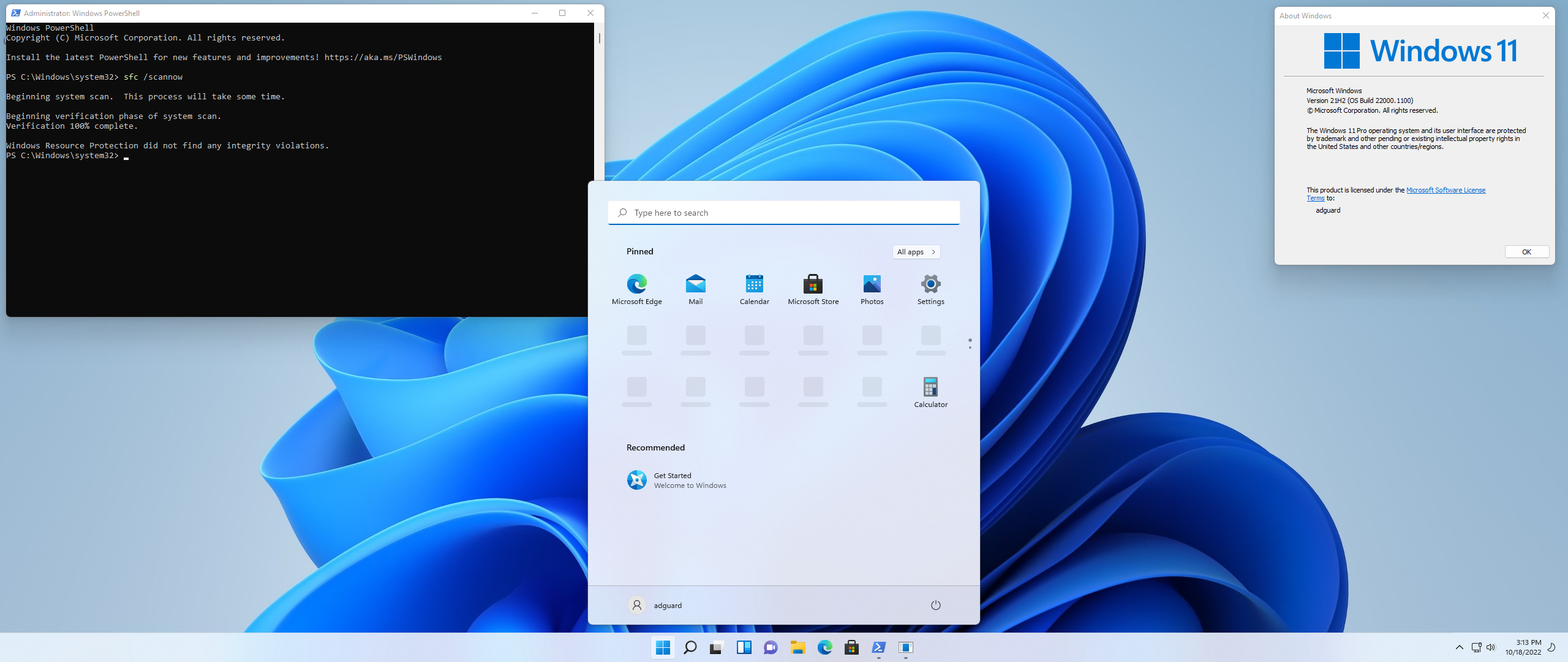Click the aka.ms/PSWindows URL text
Image resolution: width=1568 pixels, height=662 pixels.
pos(383,58)
